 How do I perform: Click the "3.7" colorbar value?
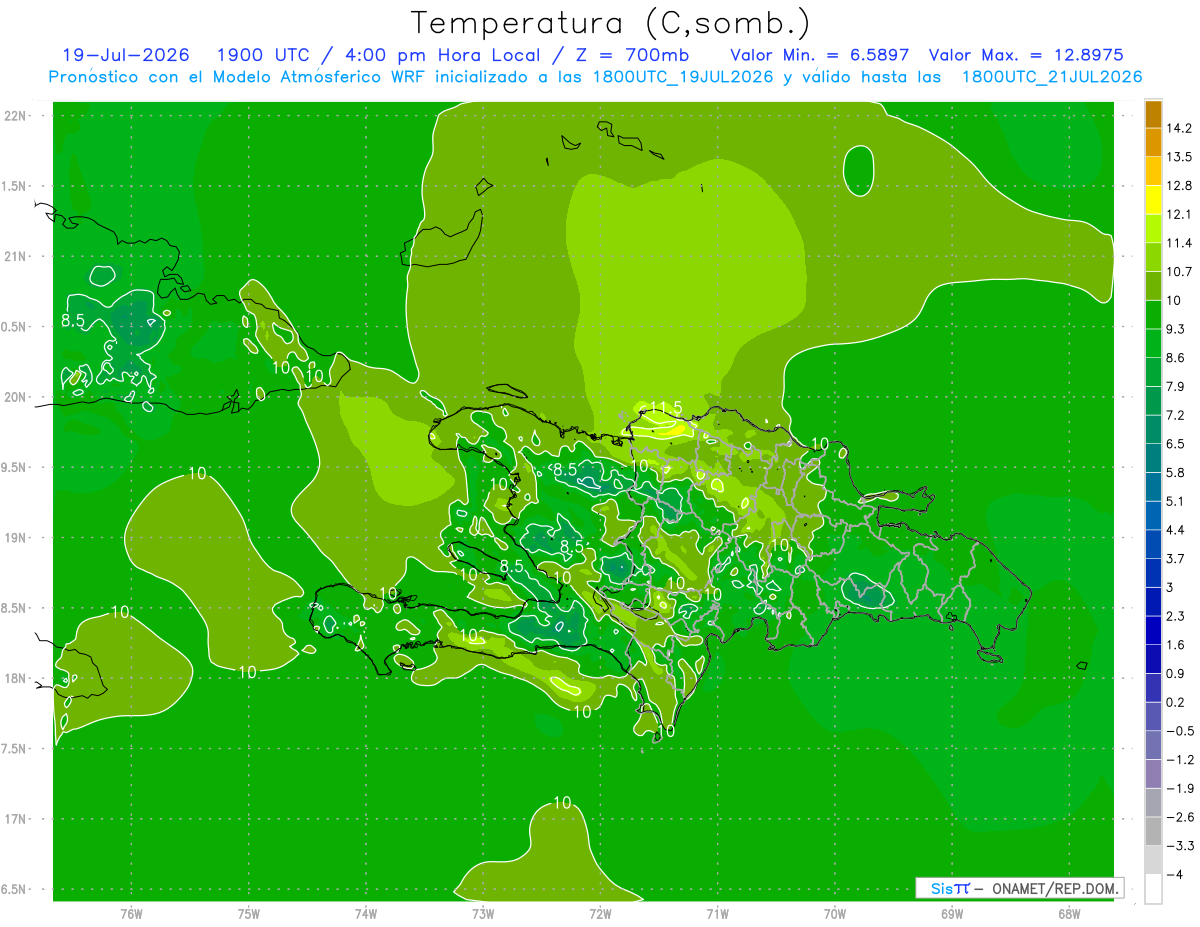tap(1176, 558)
